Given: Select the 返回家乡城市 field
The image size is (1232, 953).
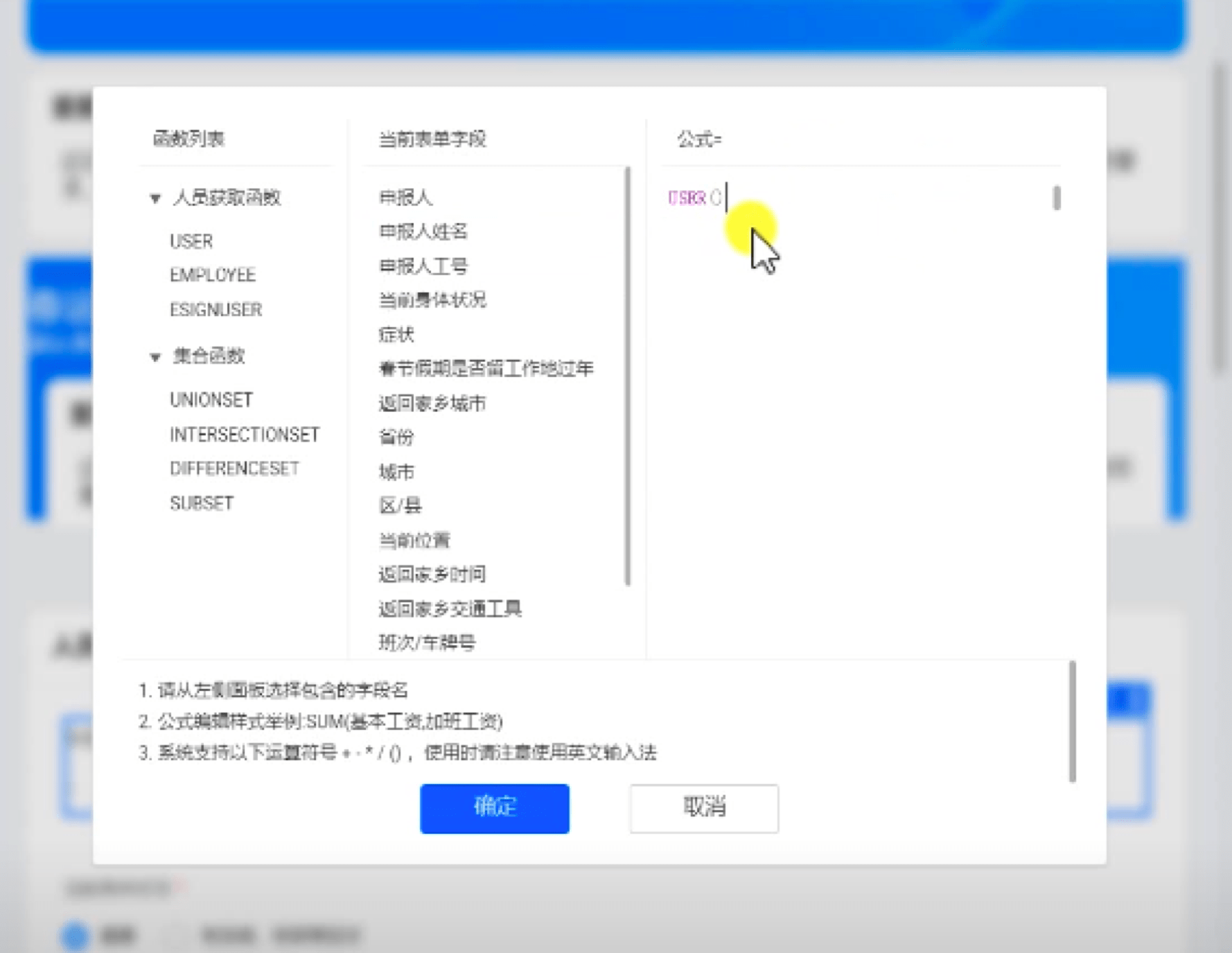Looking at the screenshot, I should (432, 403).
